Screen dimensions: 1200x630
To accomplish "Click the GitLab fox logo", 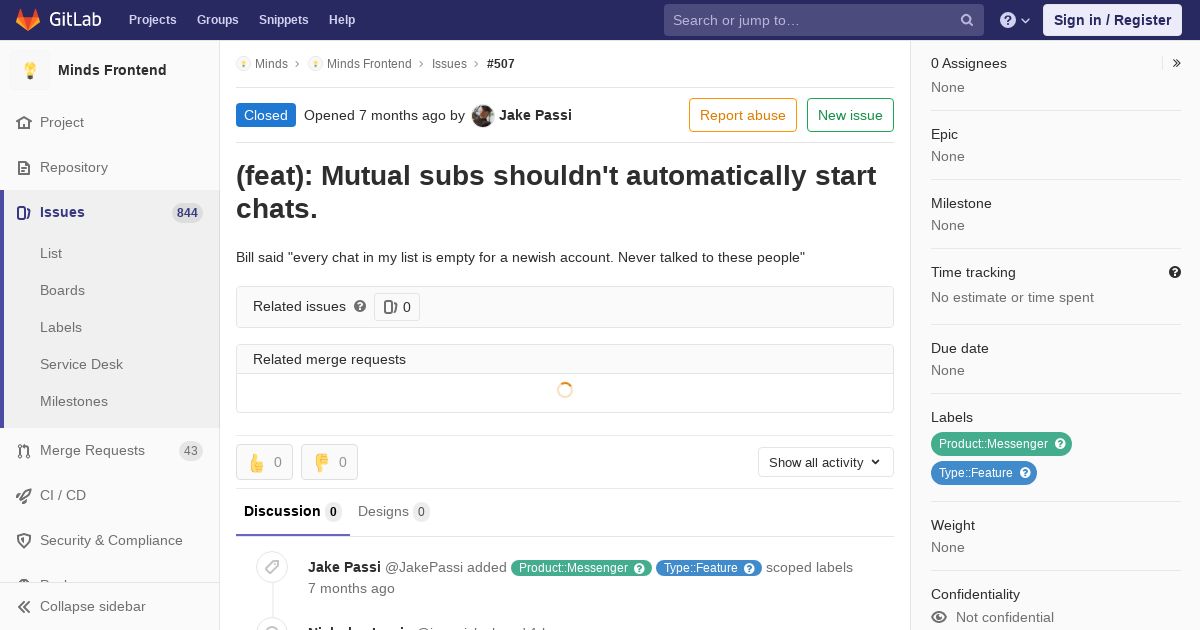I will [x=28, y=19].
